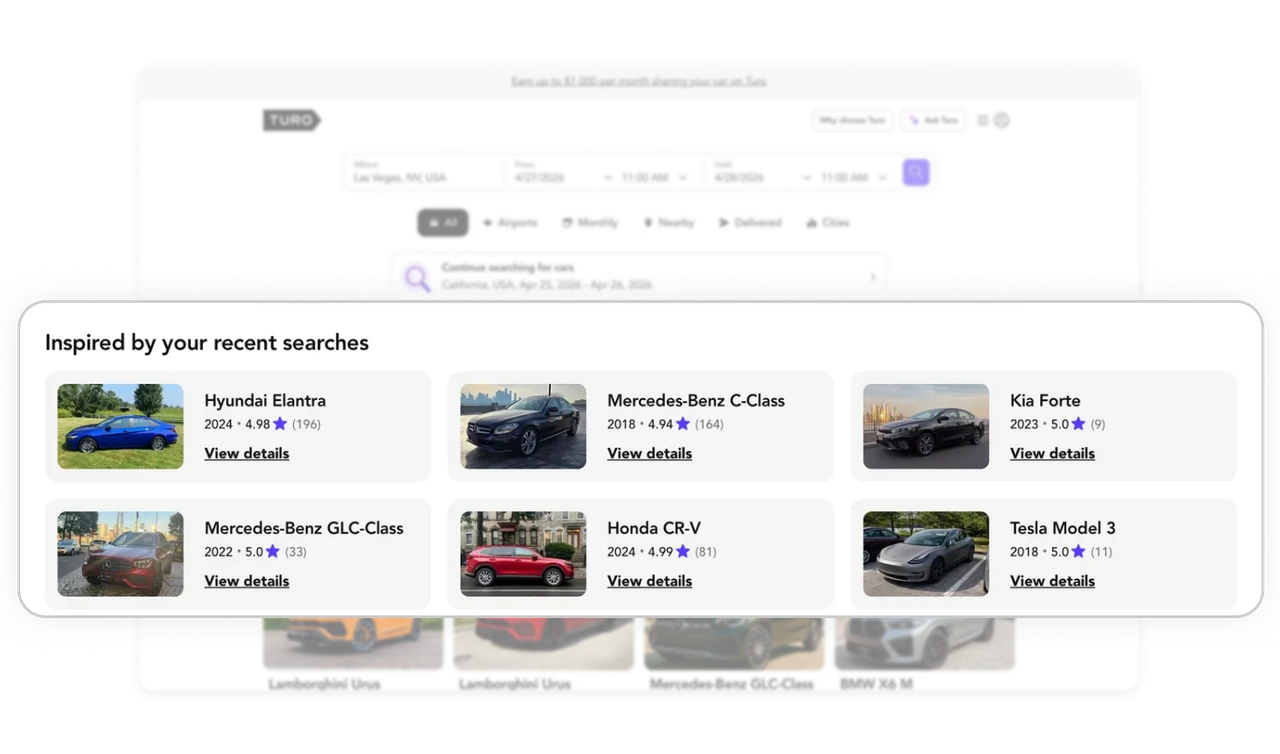The image size is (1280, 754).
Task: Click the Turo logo in blurred header
Action: (x=292, y=121)
